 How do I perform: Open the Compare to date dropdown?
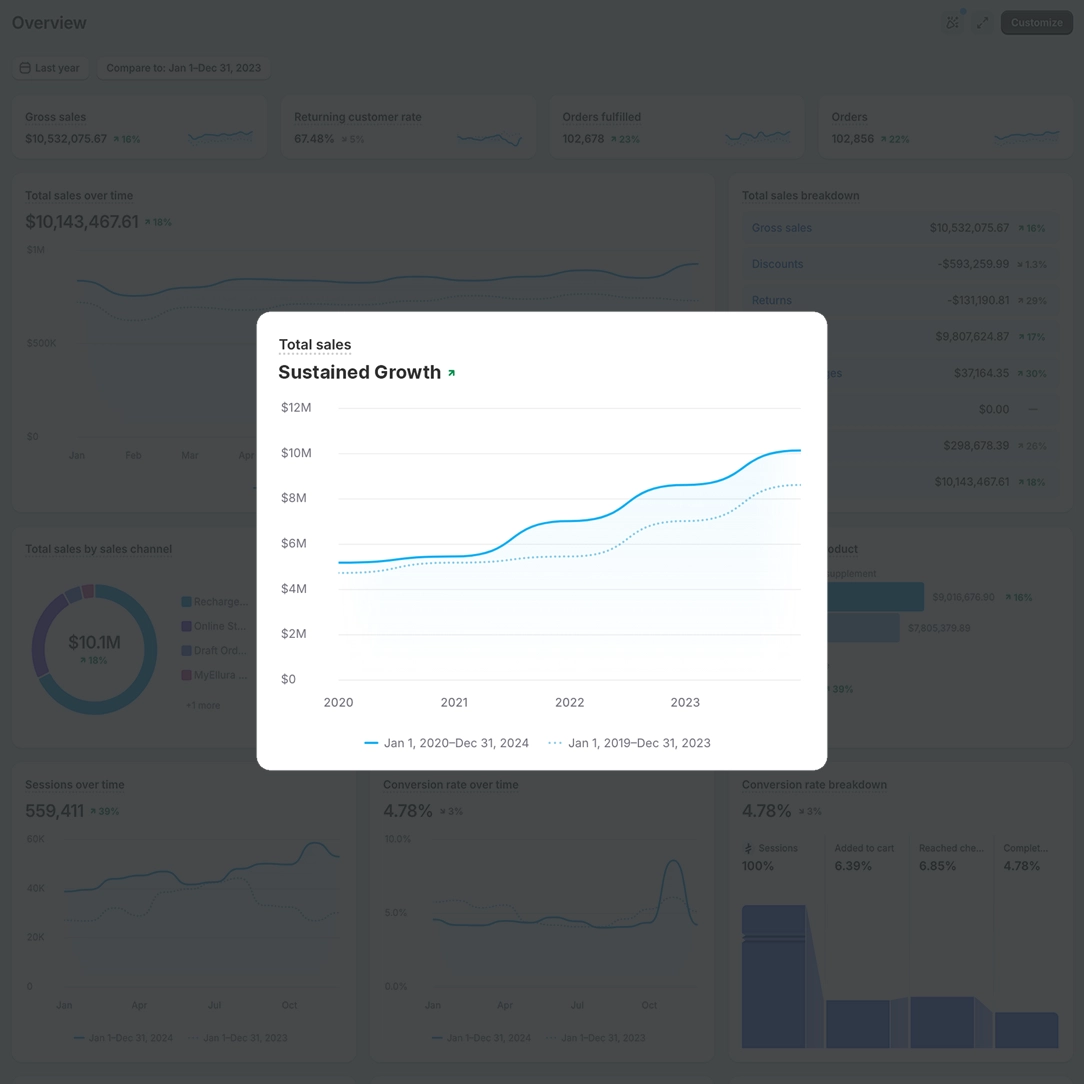[183, 68]
